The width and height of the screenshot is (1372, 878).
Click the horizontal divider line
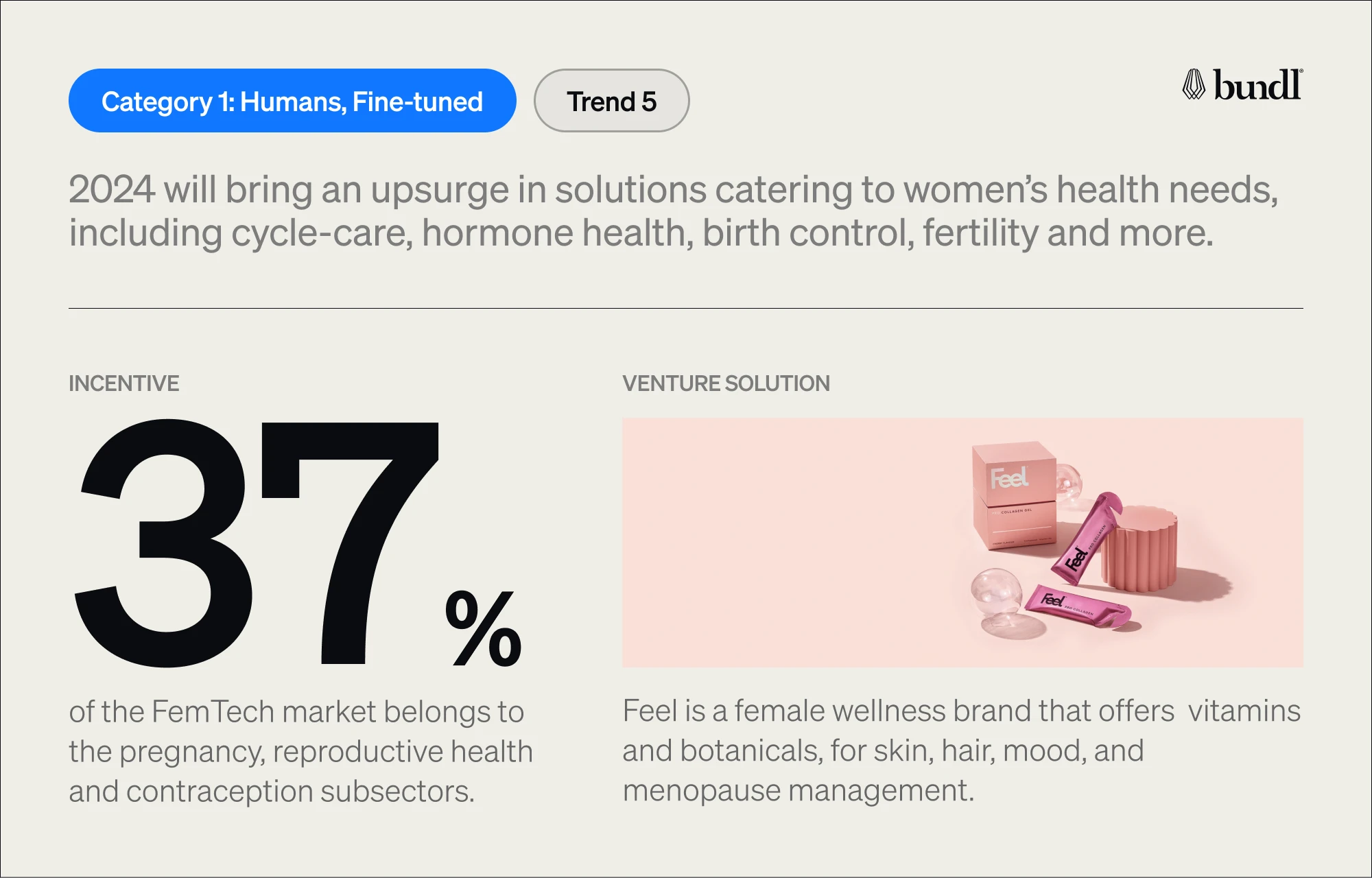pyautogui.click(x=686, y=309)
